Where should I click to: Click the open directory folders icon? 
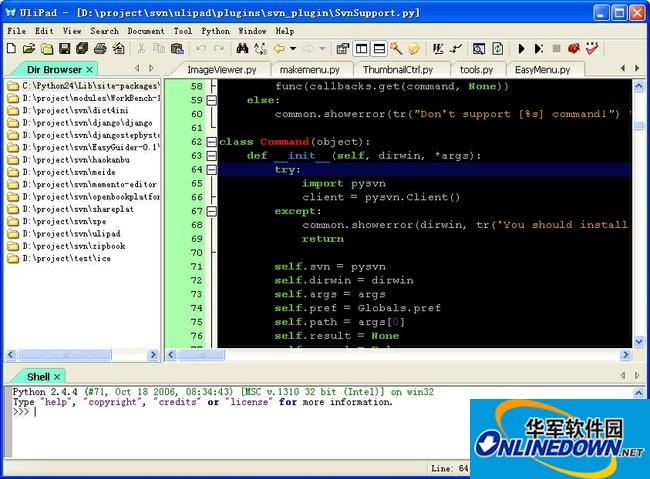click(47, 49)
